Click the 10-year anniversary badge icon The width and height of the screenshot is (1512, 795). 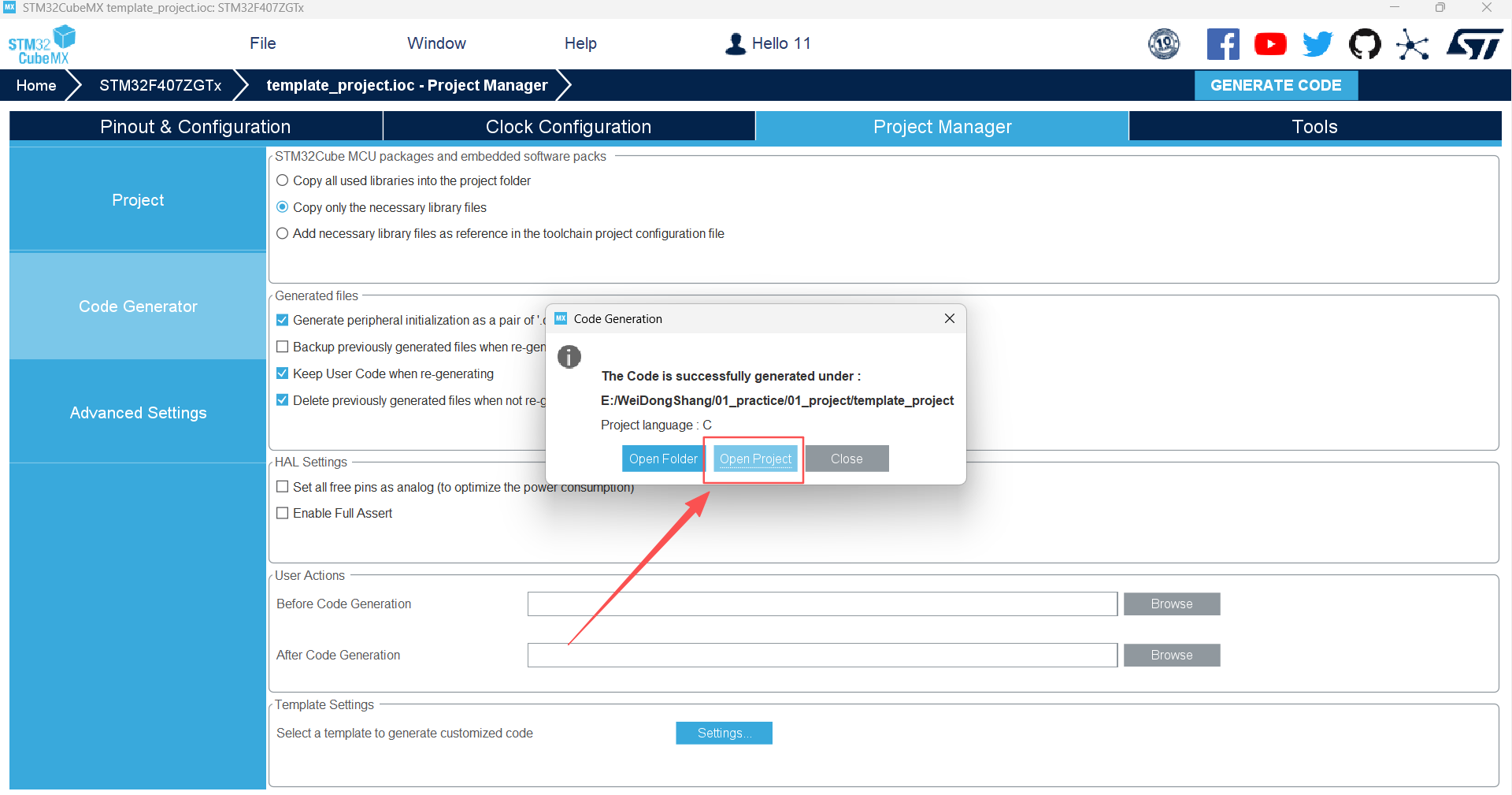click(x=1164, y=44)
